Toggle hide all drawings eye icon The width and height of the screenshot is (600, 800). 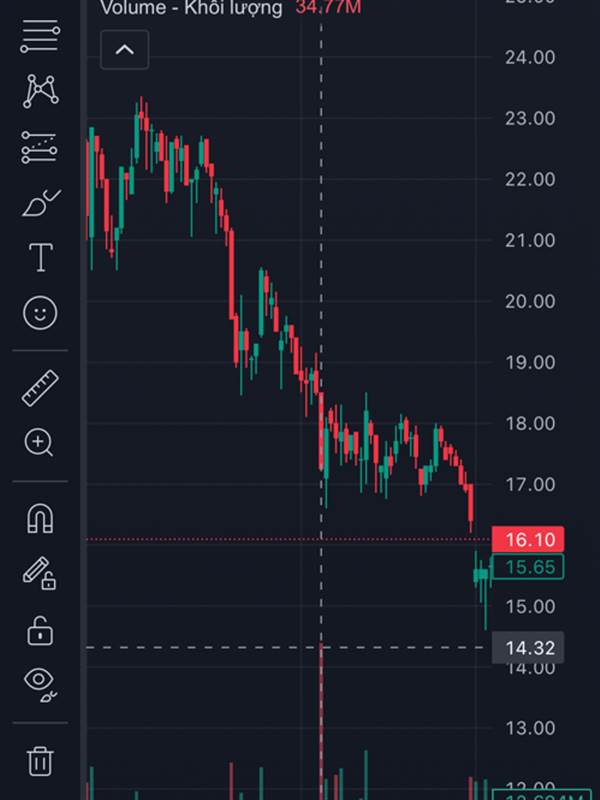(40, 683)
